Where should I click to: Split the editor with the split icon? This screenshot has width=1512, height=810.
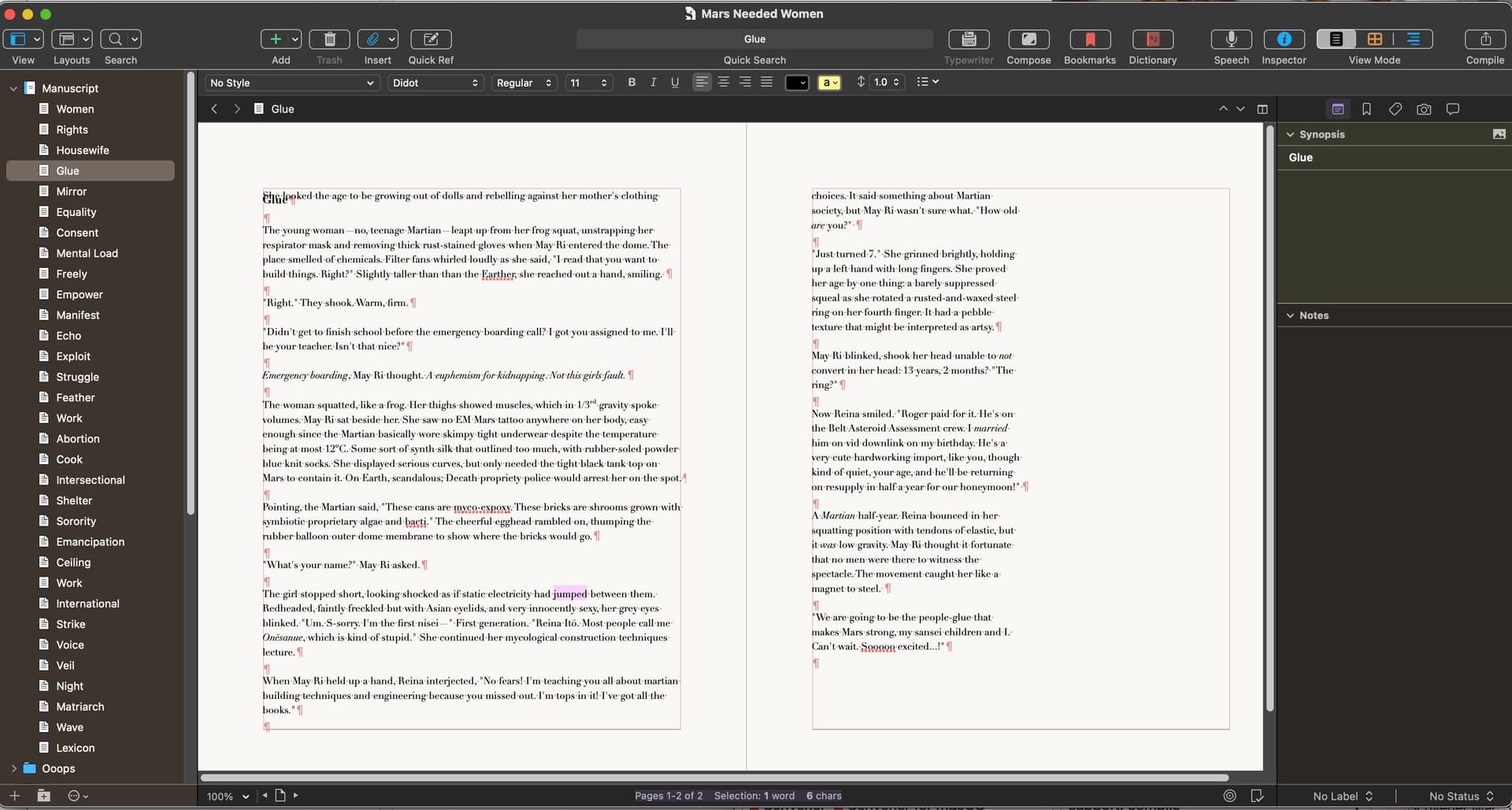pos(1262,110)
